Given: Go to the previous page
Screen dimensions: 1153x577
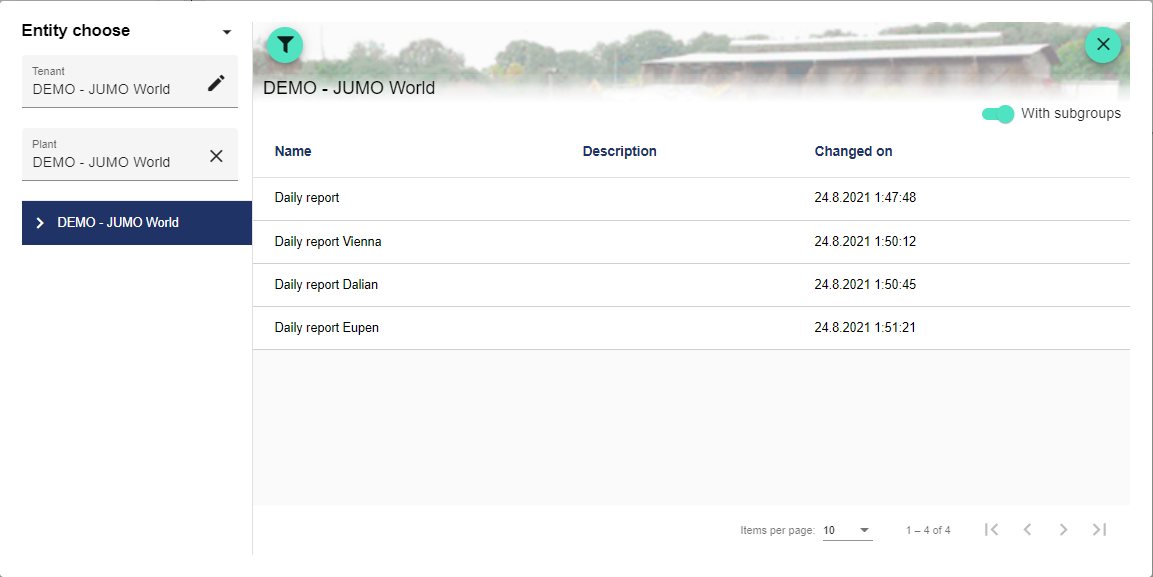Looking at the screenshot, I should (1027, 530).
